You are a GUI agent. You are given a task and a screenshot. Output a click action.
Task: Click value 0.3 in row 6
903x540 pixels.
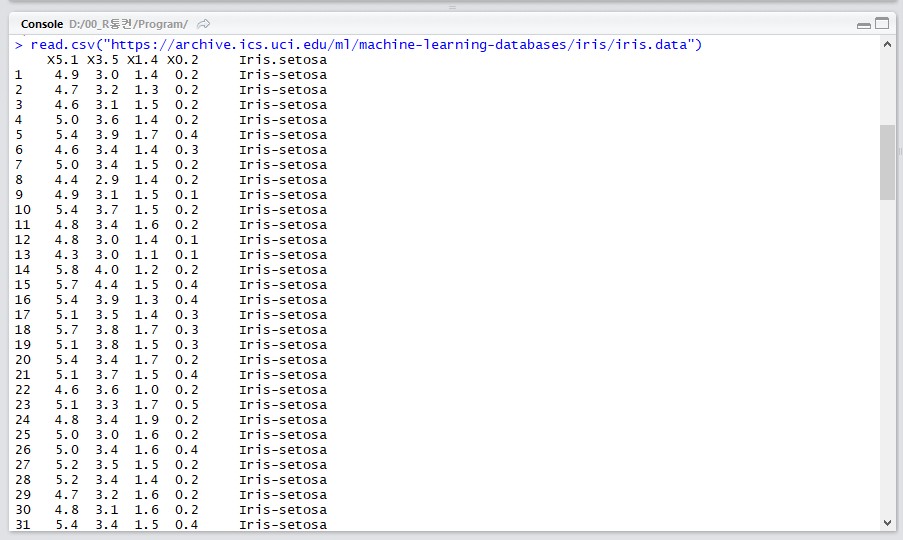pyautogui.click(x=187, y=150)
